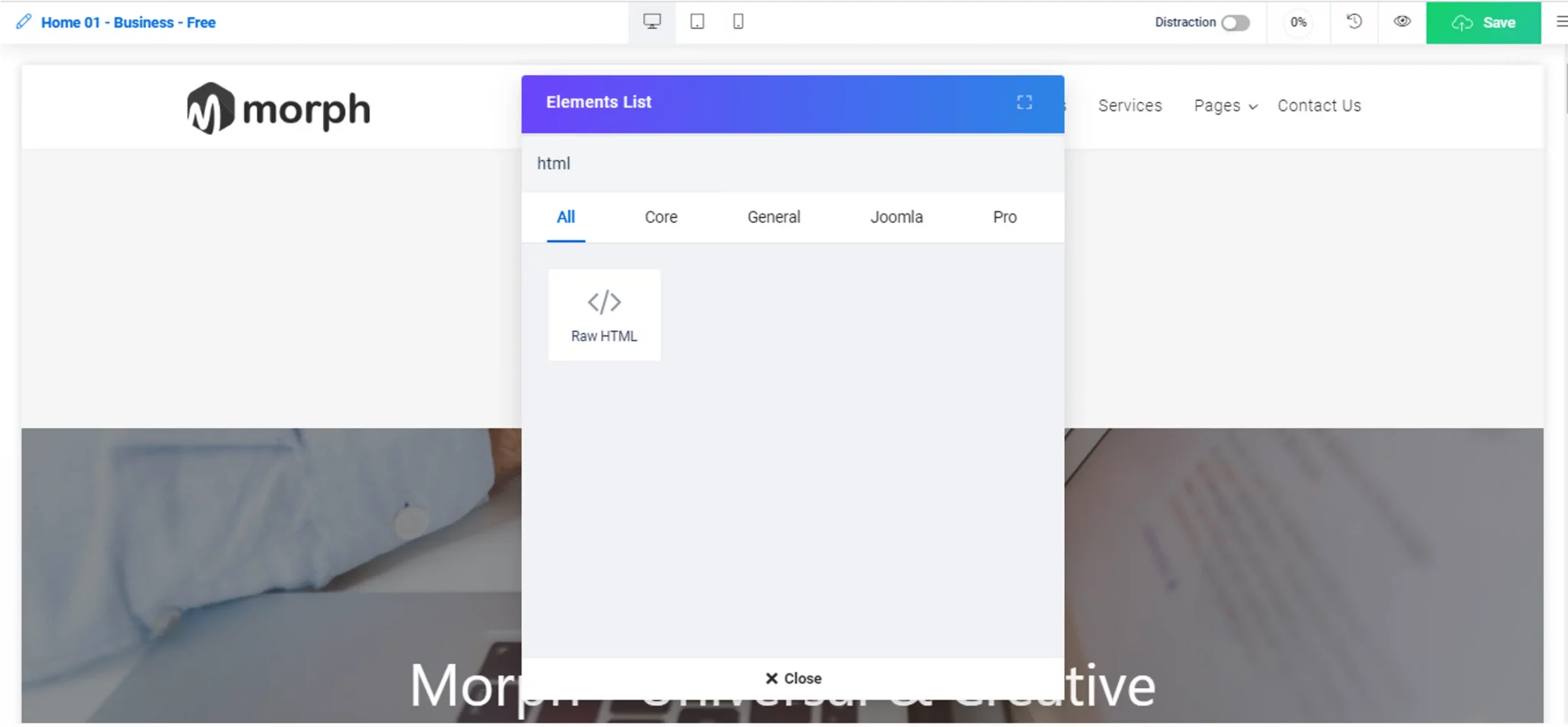This screenshot has width=1568, height=727.
Task: Expand Elements List to fullscreen
Action: coord(1024,103)
